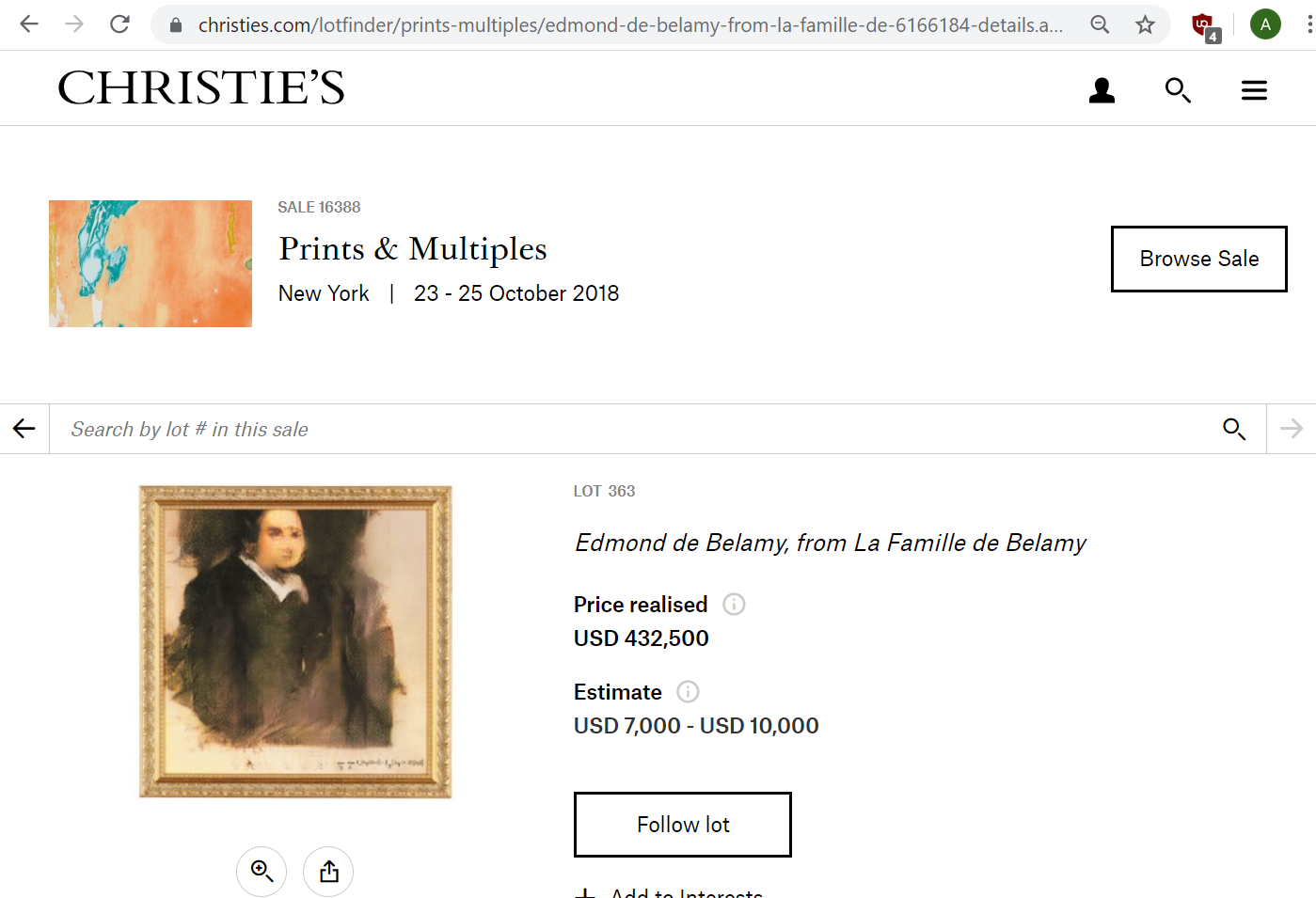Go to previous lot arrow

pos(24,429)
